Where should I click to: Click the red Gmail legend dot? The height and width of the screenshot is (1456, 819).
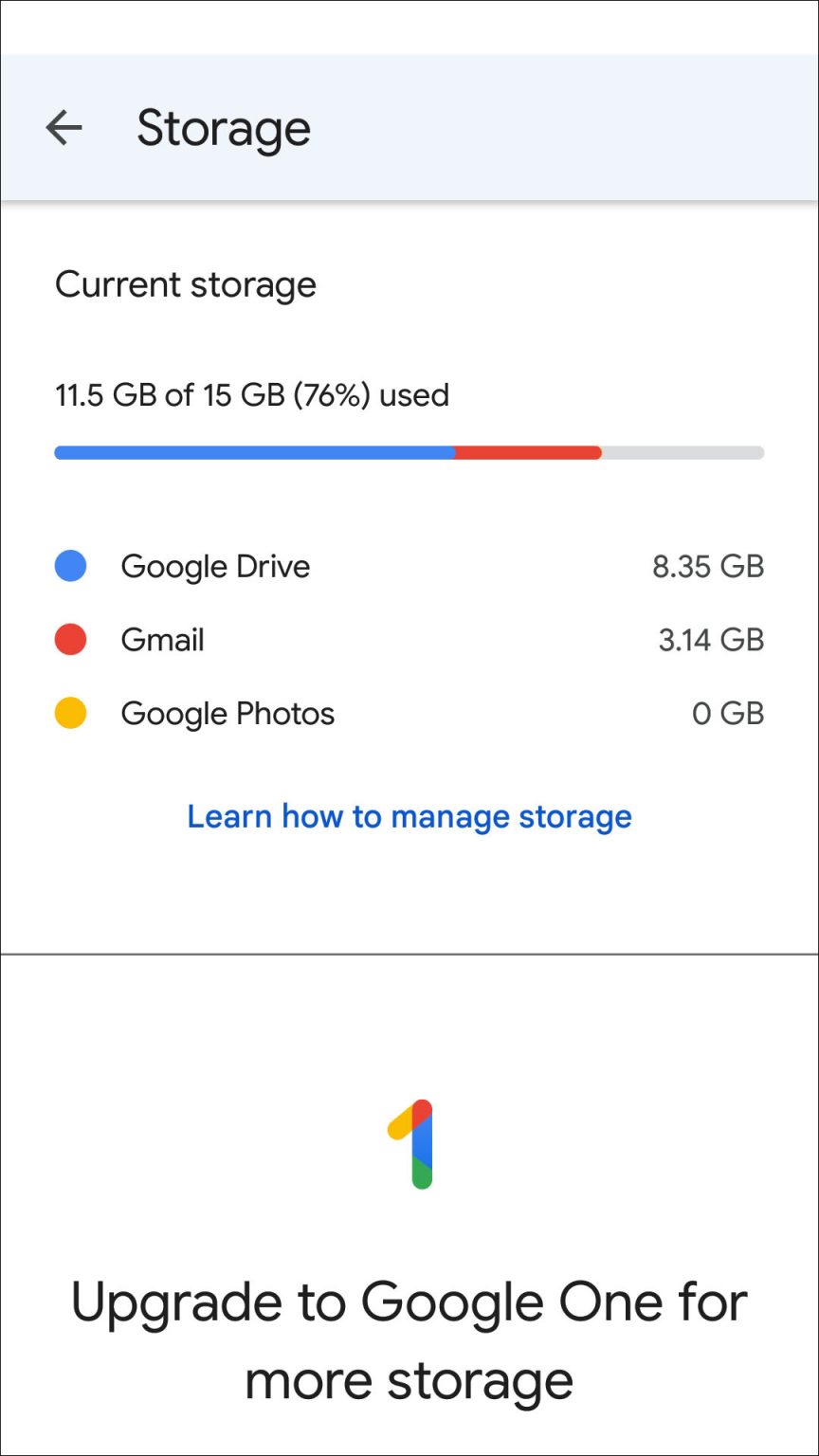click(69, 639)
